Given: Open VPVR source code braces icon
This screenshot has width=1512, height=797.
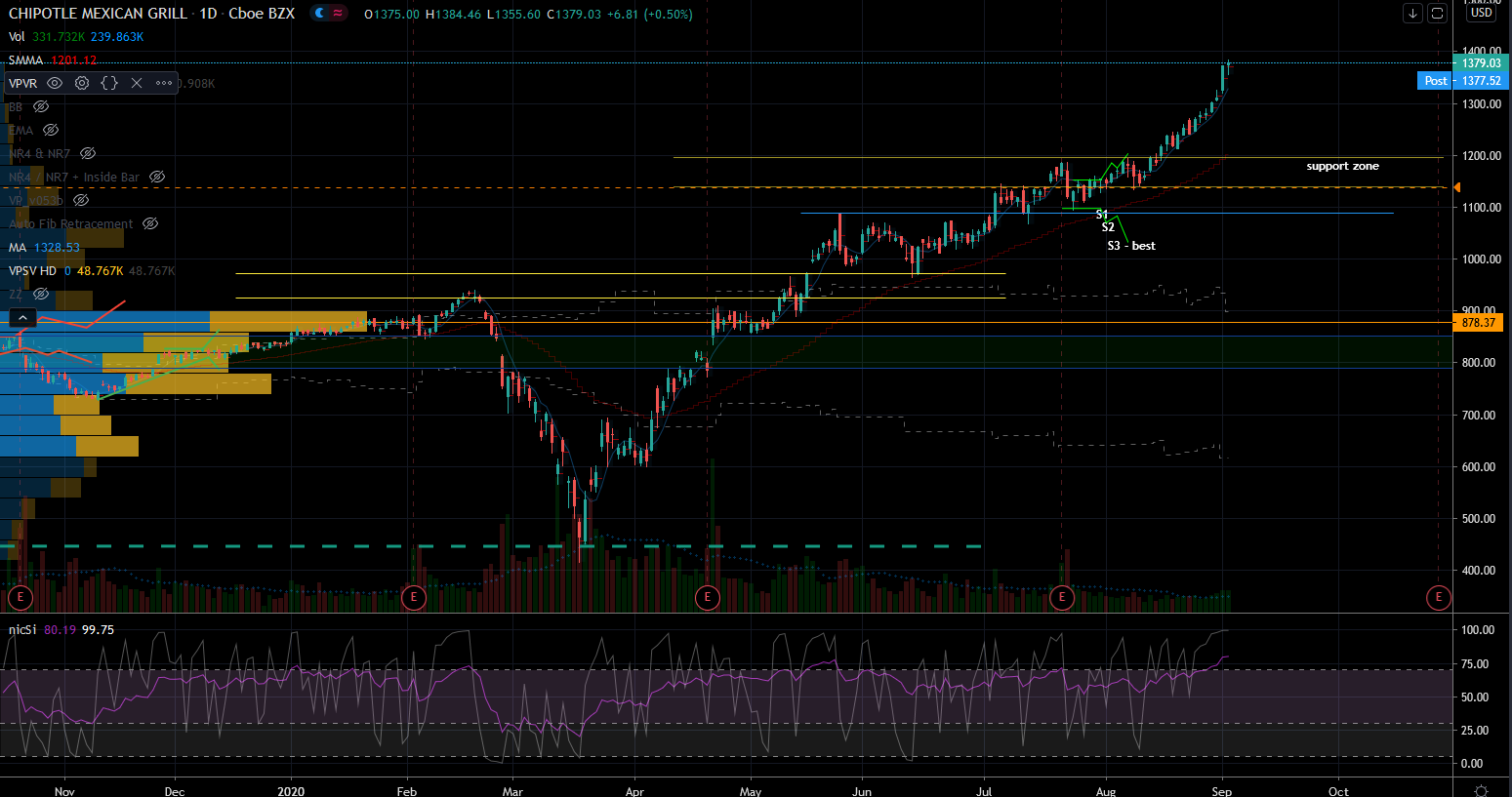Looking at the screenshot, I should point(109,83).
